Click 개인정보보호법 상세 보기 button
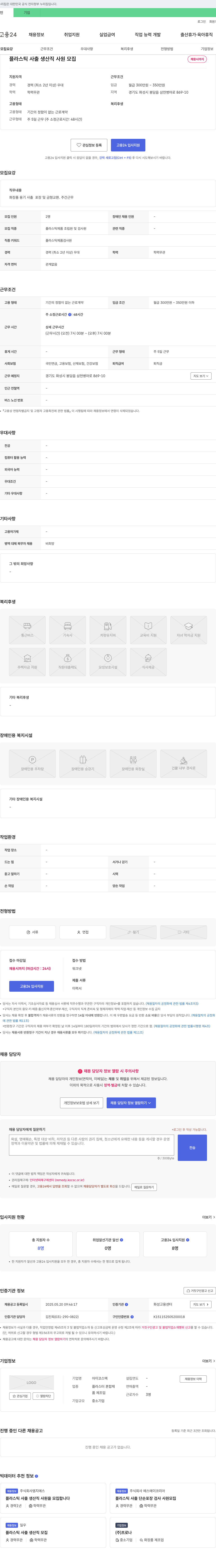The height and width of the screenshot is (1568, 216). click(x=81, y=1102)
